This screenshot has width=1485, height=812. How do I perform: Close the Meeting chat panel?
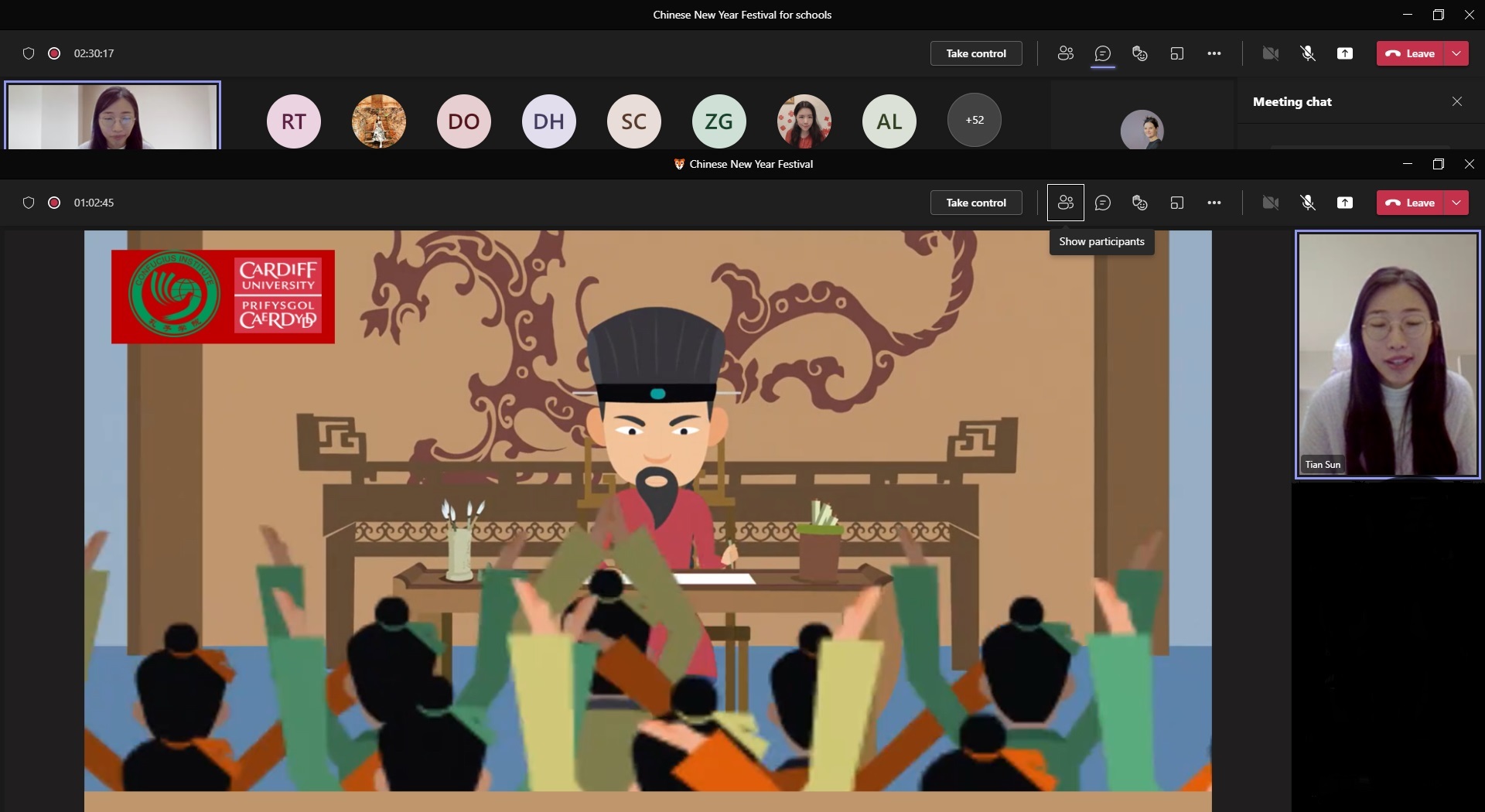[1457, 101]
